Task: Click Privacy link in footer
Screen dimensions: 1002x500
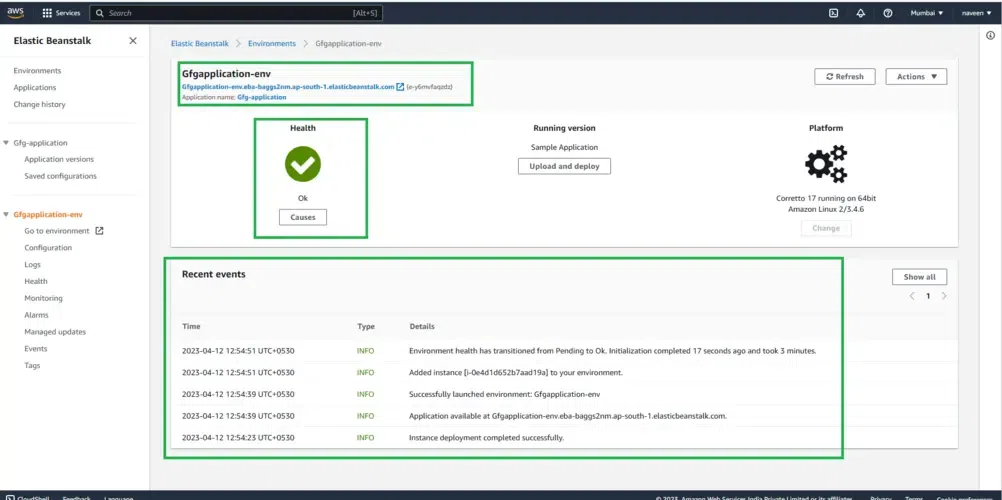Action: pyautogui.click(x=881, y=497)
